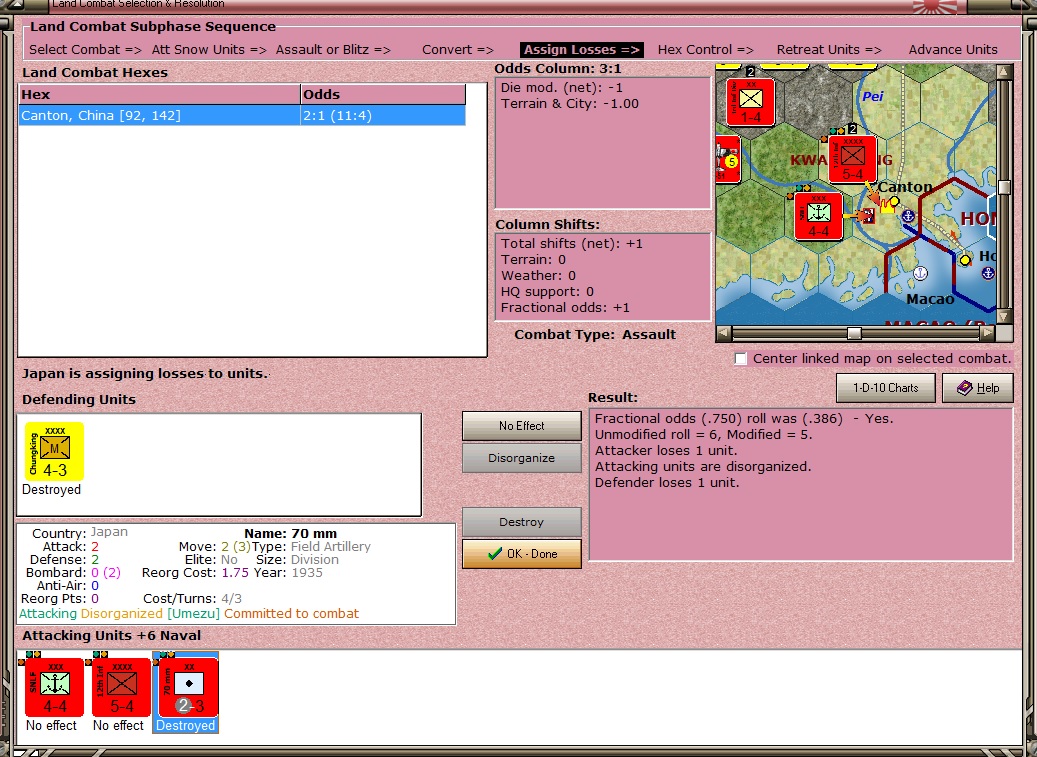The width and height of the screenshot is (1037, 757).
Task: Apply Disorganize to the selected unit
Action: (x=522, y=458)
